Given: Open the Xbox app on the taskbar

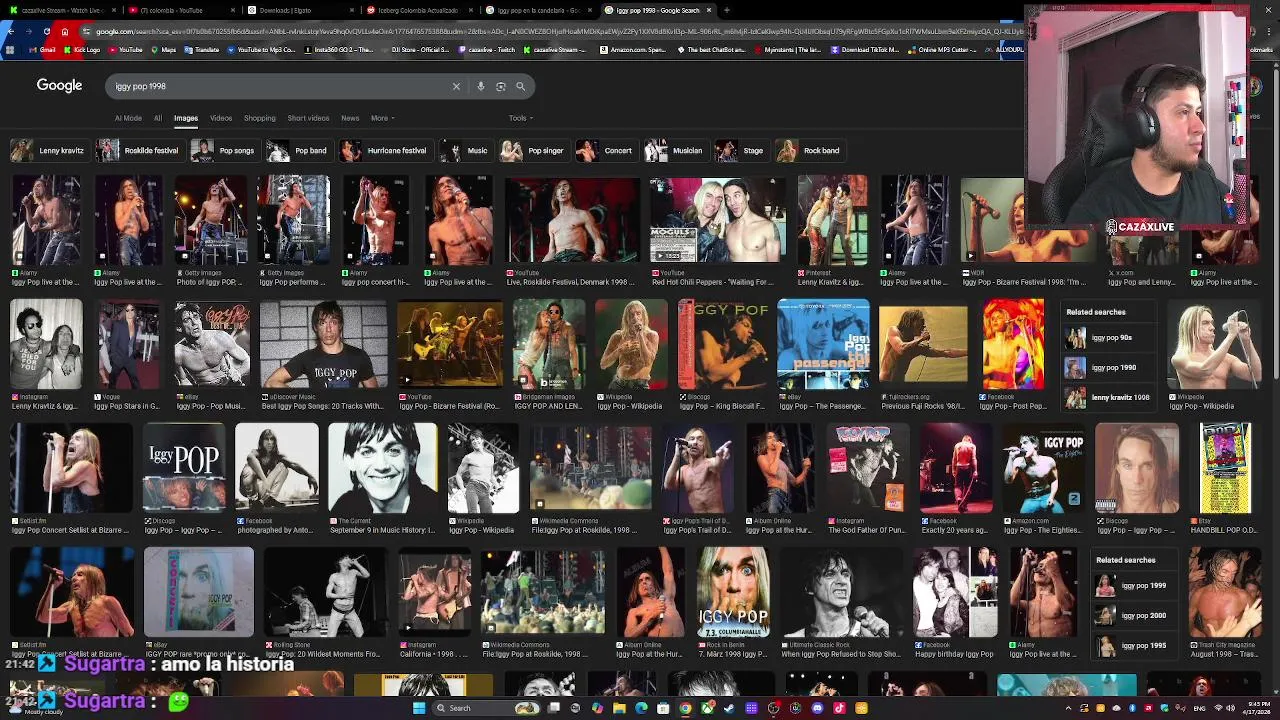Looking at the screenshot, I should coord(707,708).
